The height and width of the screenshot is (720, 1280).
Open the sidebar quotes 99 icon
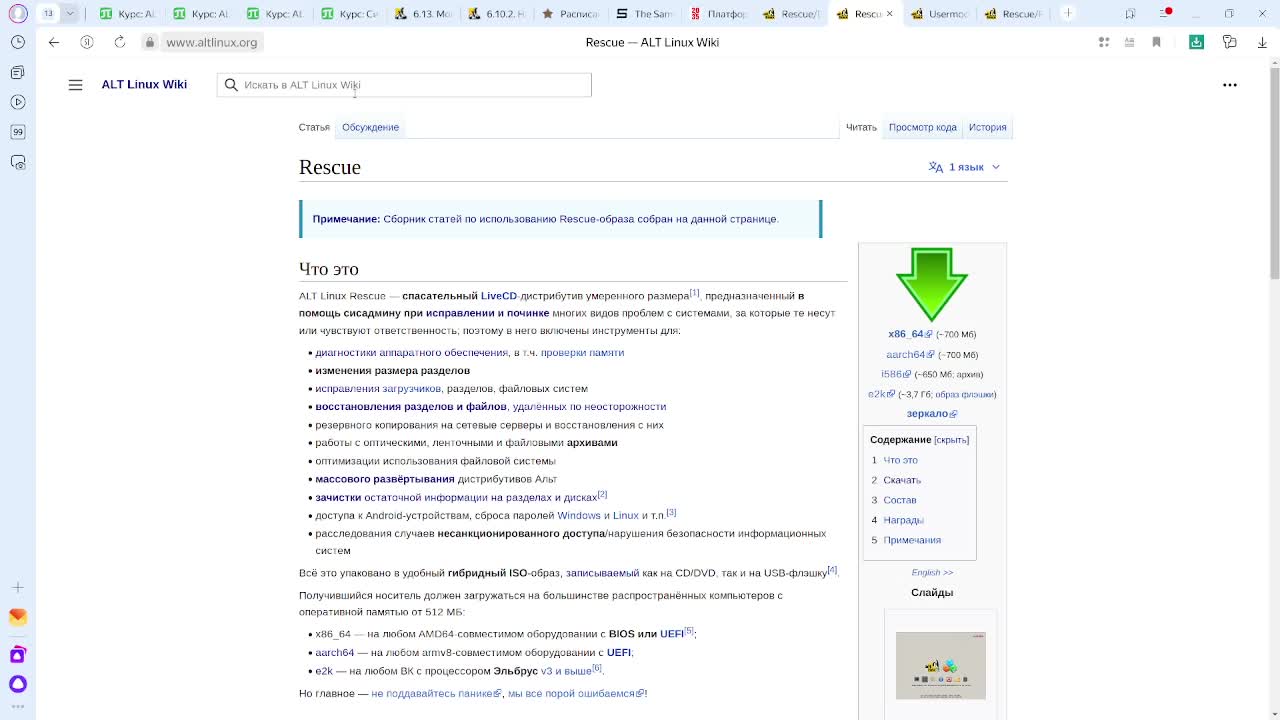[x=18, y=132]
